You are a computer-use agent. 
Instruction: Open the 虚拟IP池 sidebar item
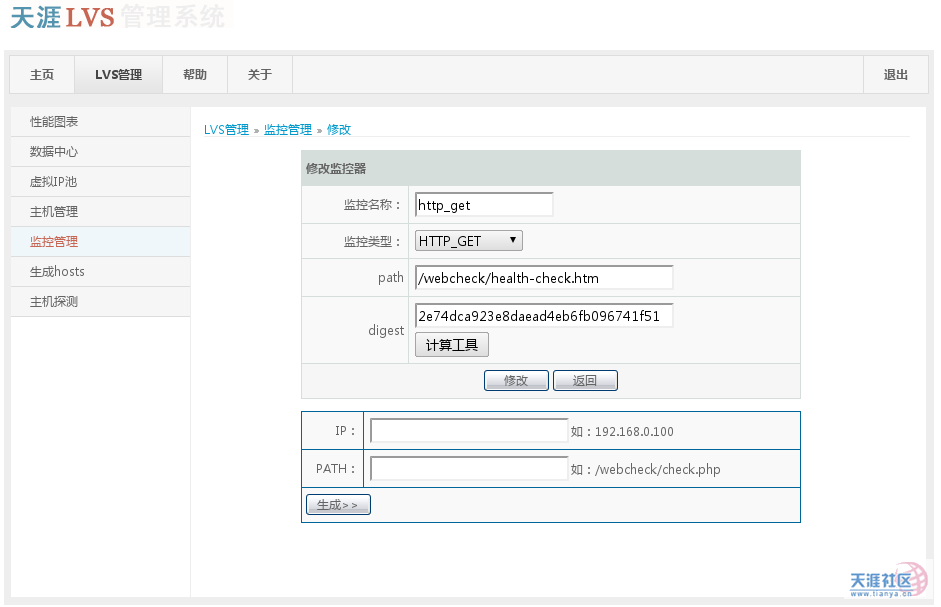click(x=54, y=182)
